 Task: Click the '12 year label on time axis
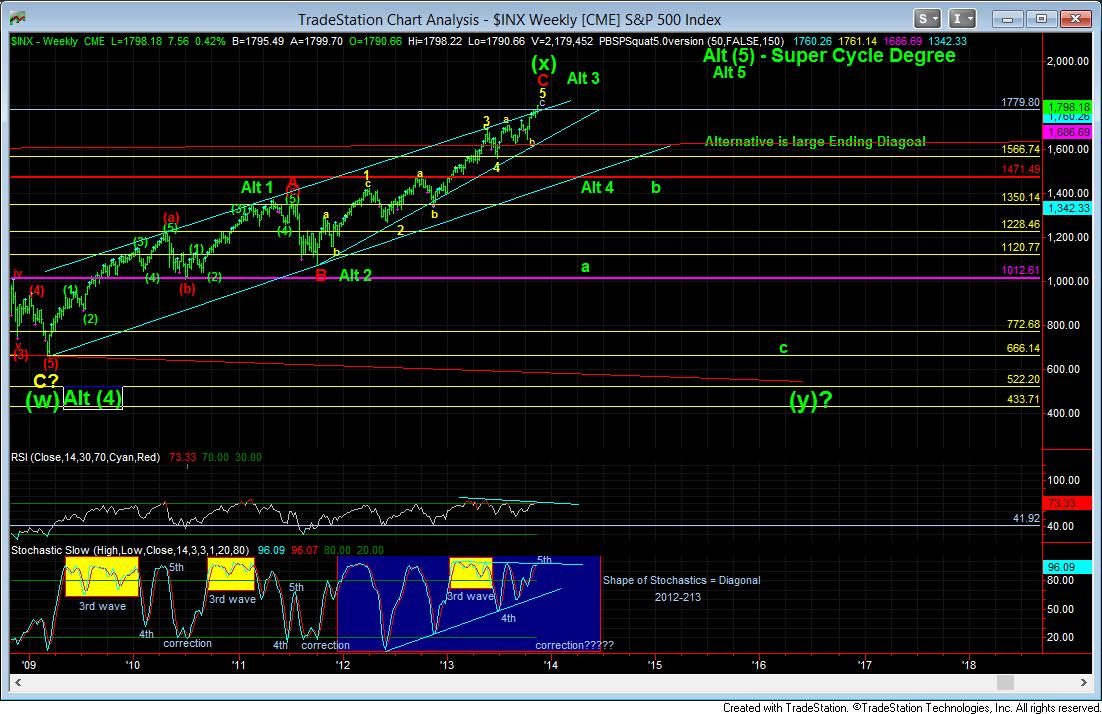(x=342, y=664)
